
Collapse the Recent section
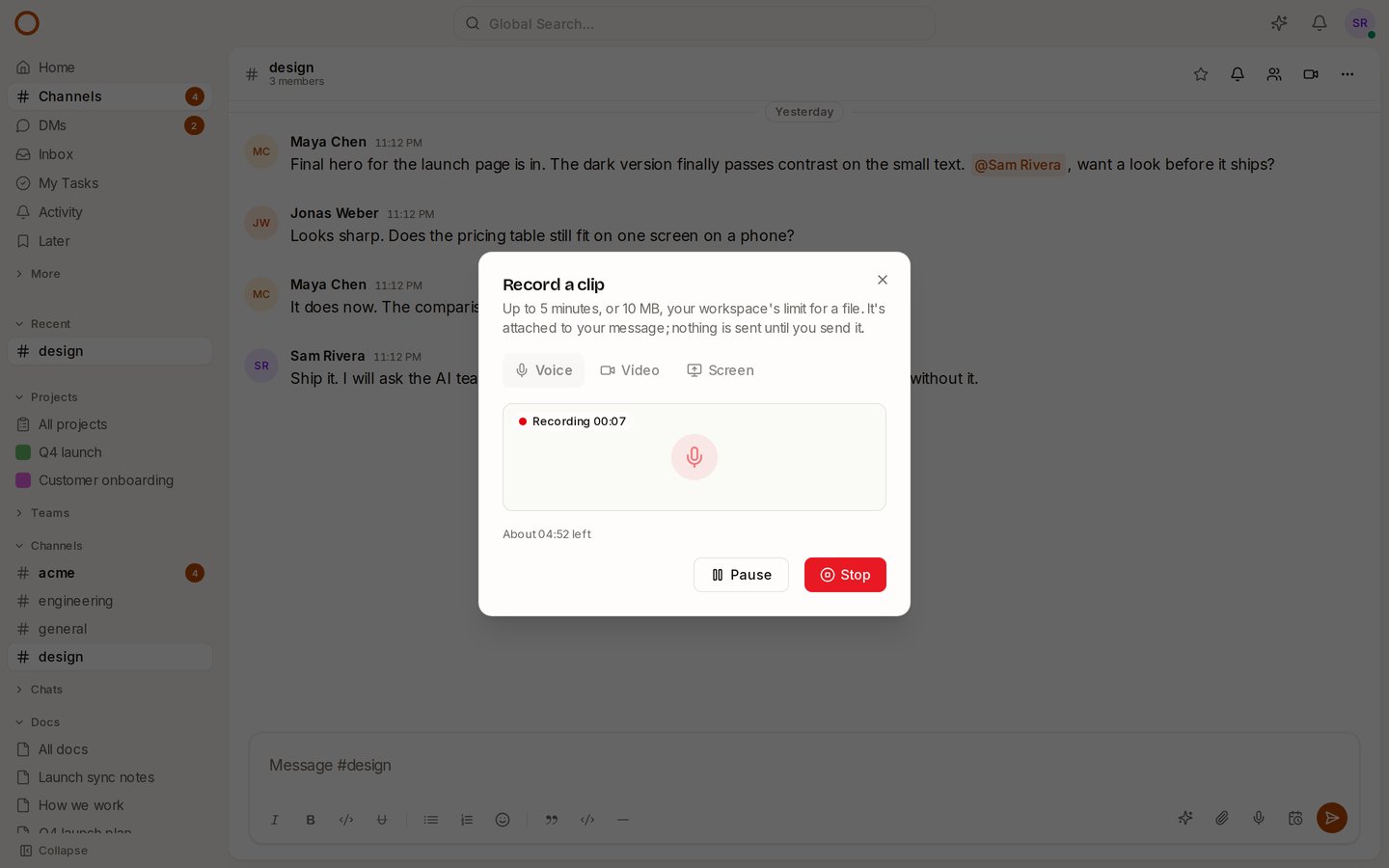43,324
